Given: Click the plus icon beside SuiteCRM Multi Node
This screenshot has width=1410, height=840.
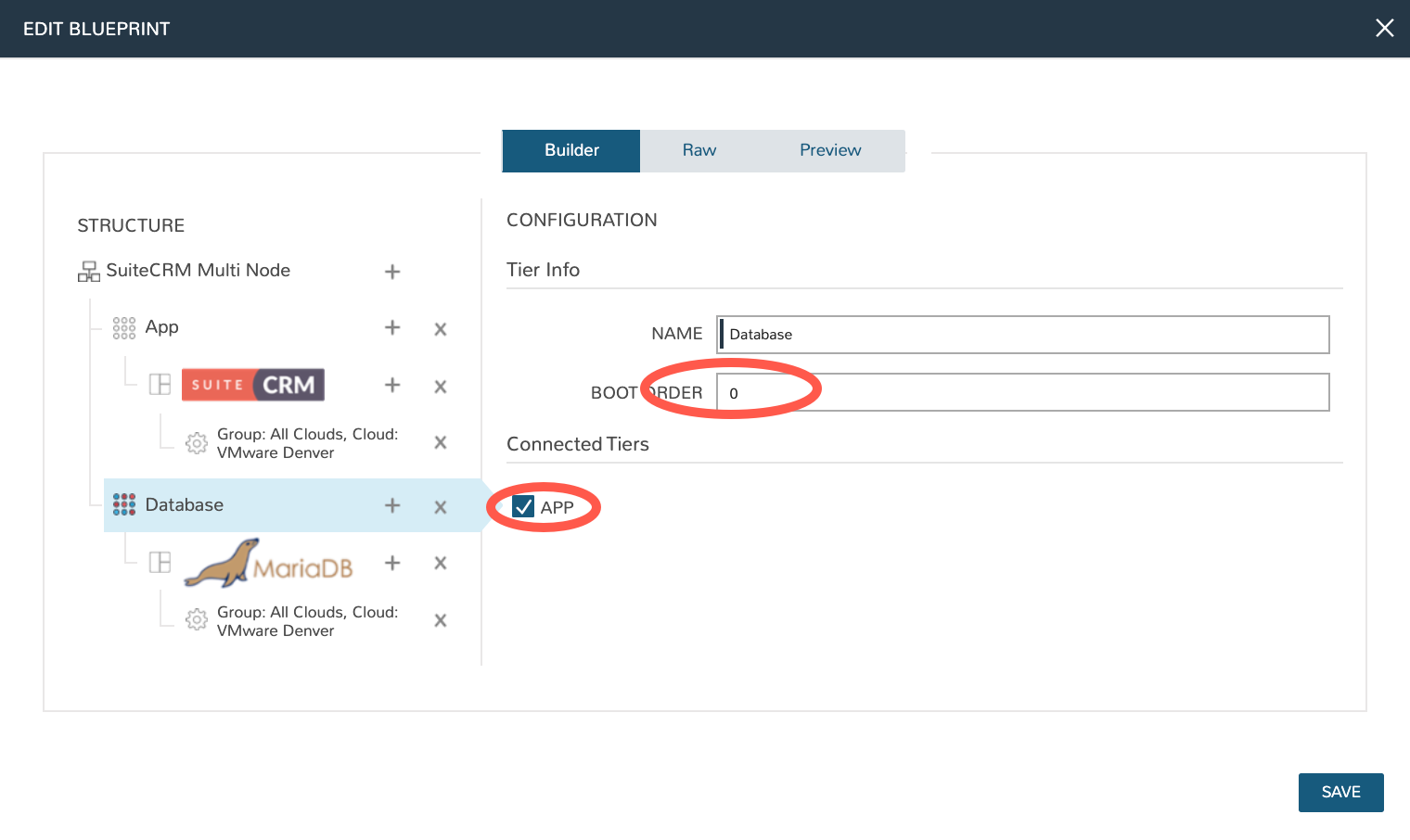Looking at the screenshot, I should (x=392, y=272).
